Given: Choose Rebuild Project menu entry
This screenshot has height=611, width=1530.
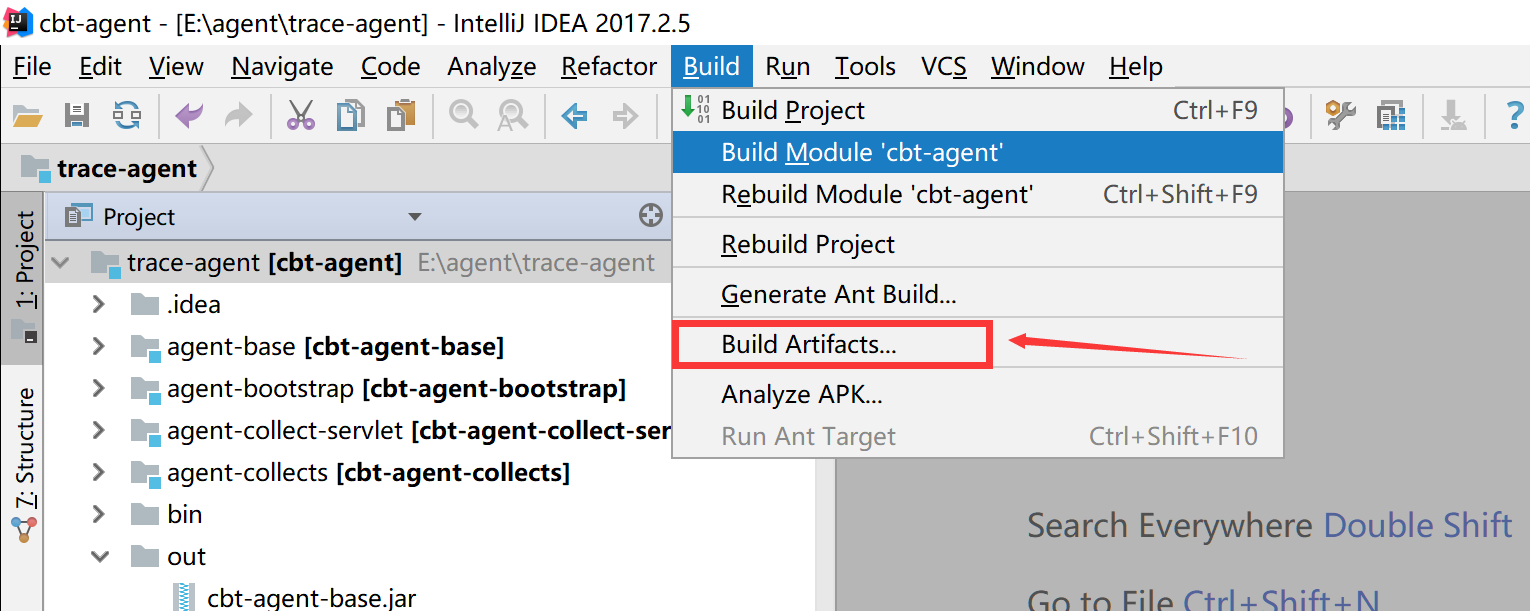Looking at the screenshot, I should (x=978, y=244).
